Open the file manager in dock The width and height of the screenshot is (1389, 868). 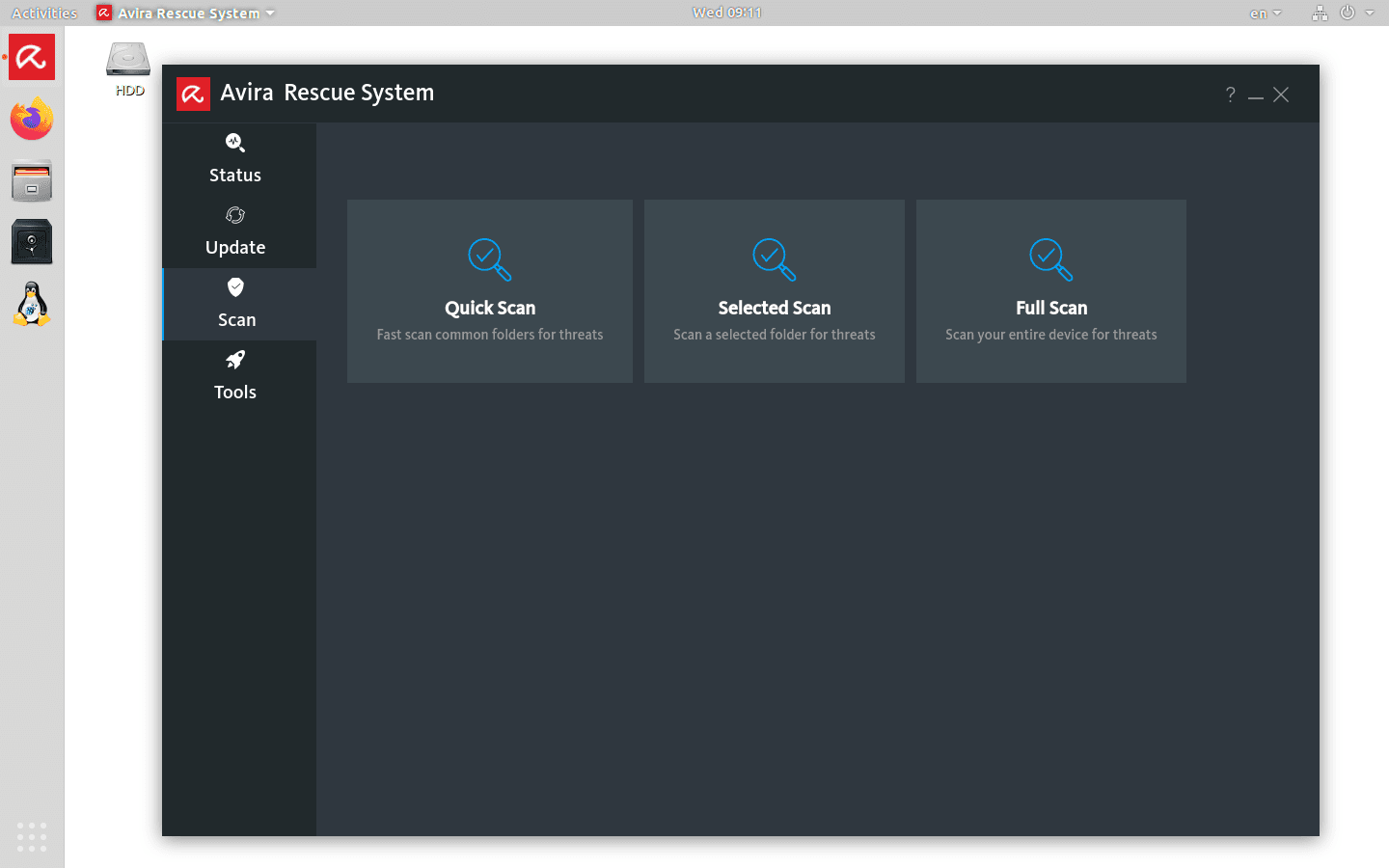click(x=32, y=181)
